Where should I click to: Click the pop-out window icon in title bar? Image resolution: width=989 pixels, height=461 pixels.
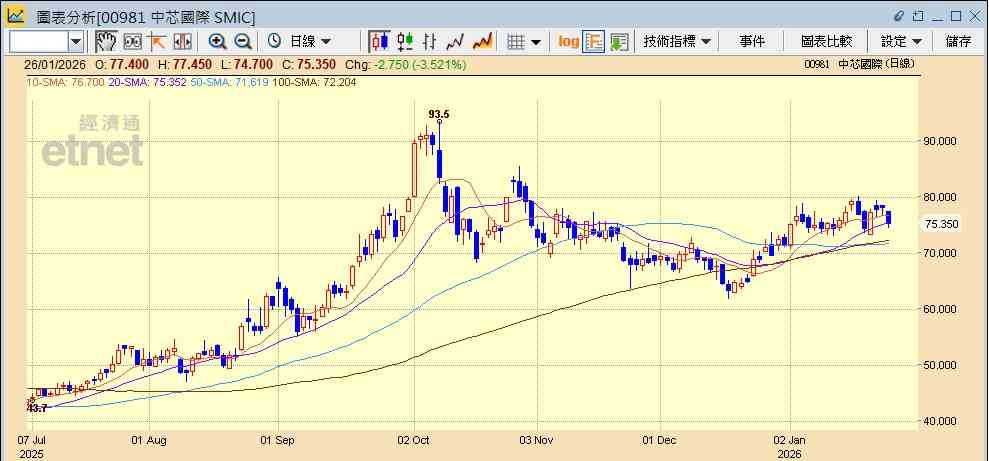(919, 16)
